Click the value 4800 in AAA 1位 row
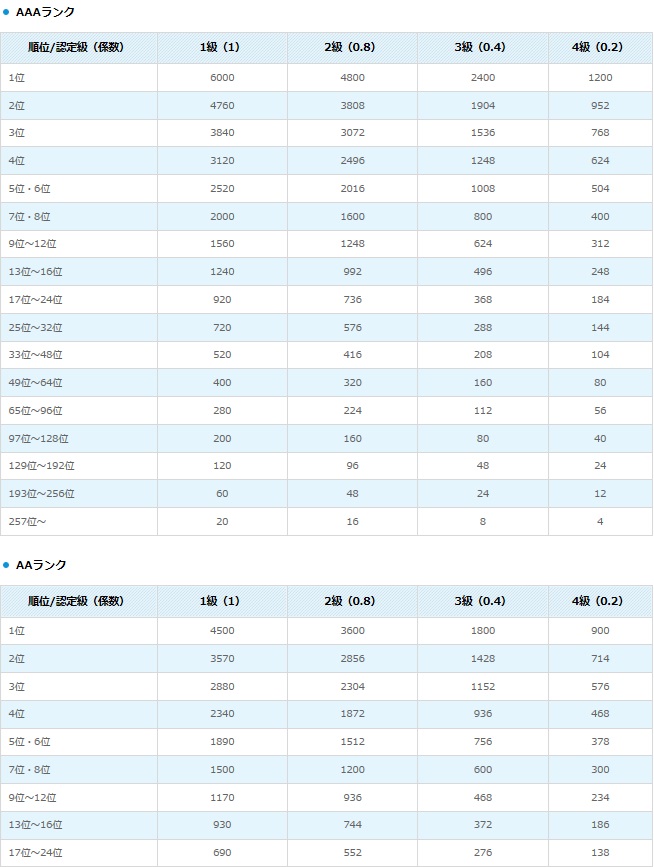The width and height of the screenshot is (654, 867). pos(353,78)
